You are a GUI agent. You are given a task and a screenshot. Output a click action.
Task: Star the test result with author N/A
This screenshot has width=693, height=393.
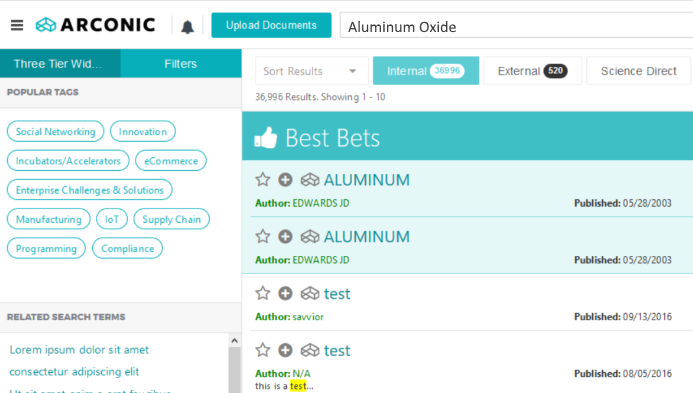coord(263,350)
